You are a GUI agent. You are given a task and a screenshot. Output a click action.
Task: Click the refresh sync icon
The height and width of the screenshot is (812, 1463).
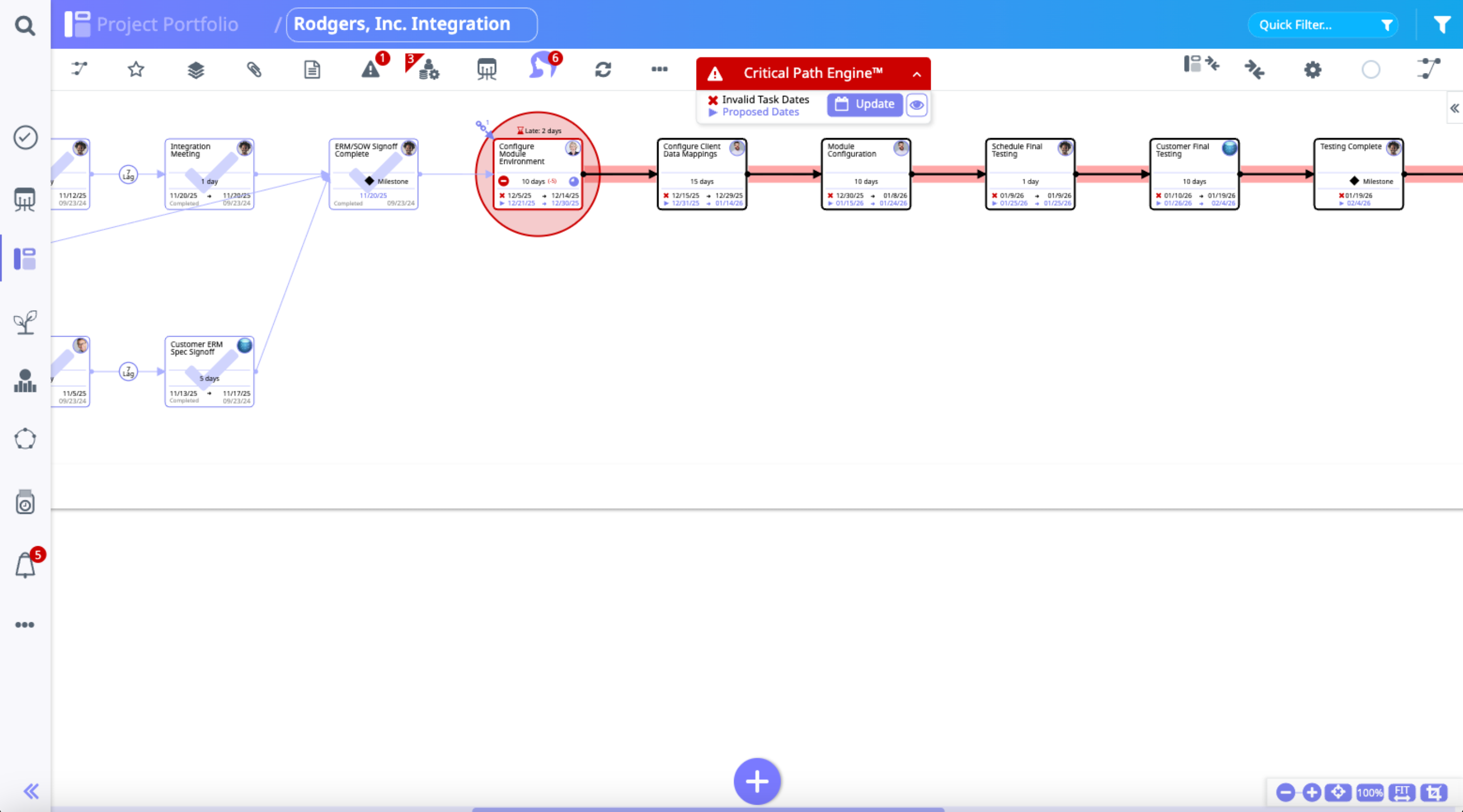[603, 69]
